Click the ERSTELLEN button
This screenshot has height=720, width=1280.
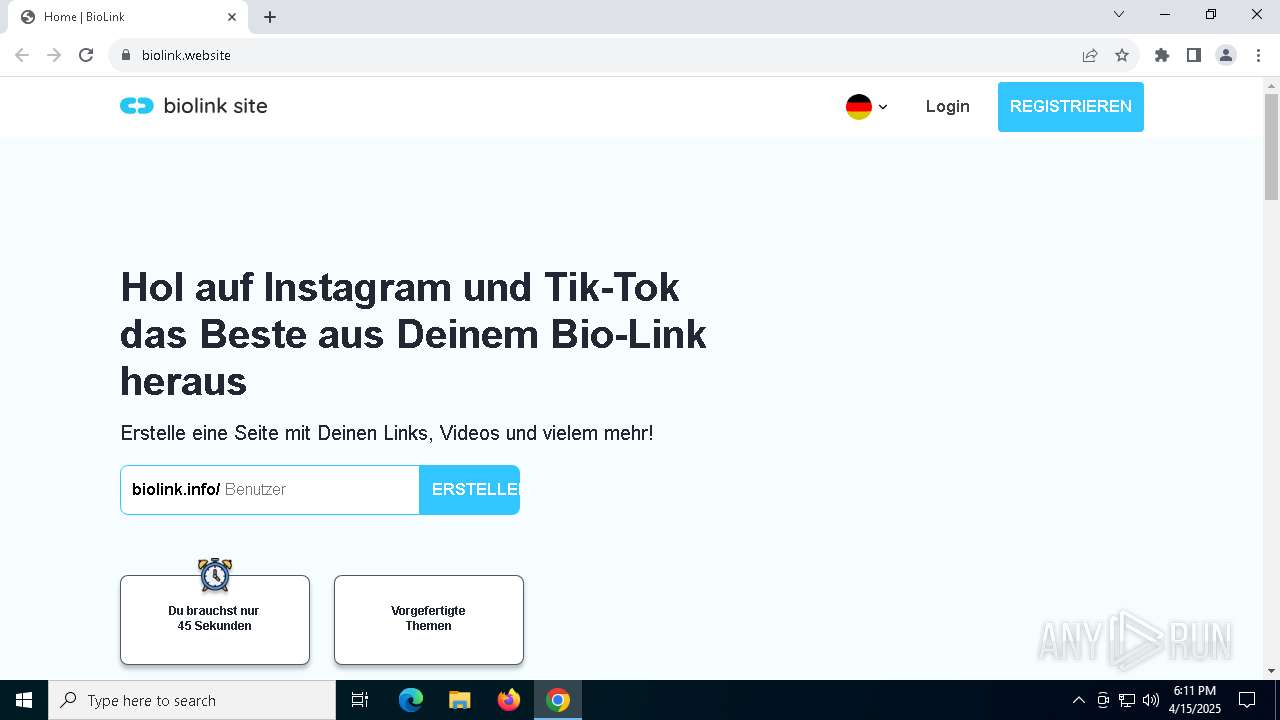coord(469,490)
